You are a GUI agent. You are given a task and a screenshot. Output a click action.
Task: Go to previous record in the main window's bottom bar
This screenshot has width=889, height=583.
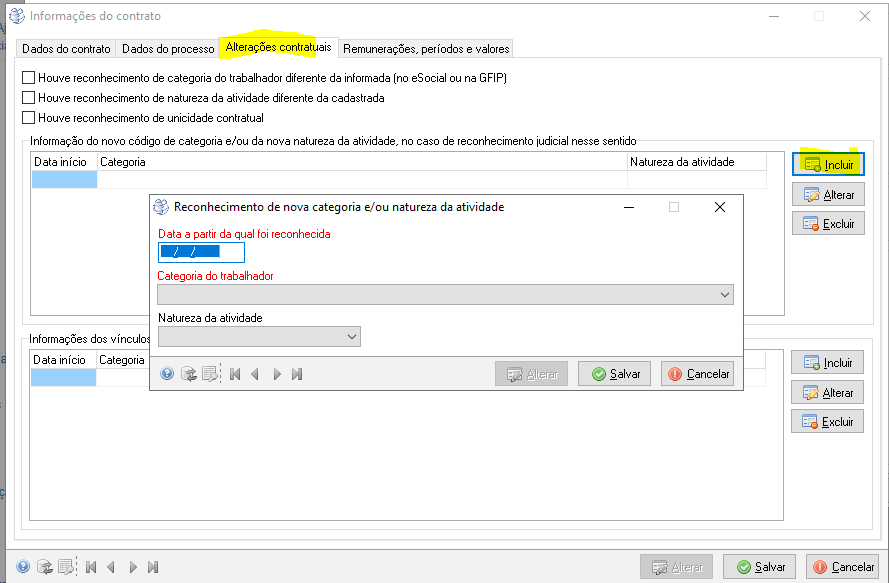coord(111,567)
